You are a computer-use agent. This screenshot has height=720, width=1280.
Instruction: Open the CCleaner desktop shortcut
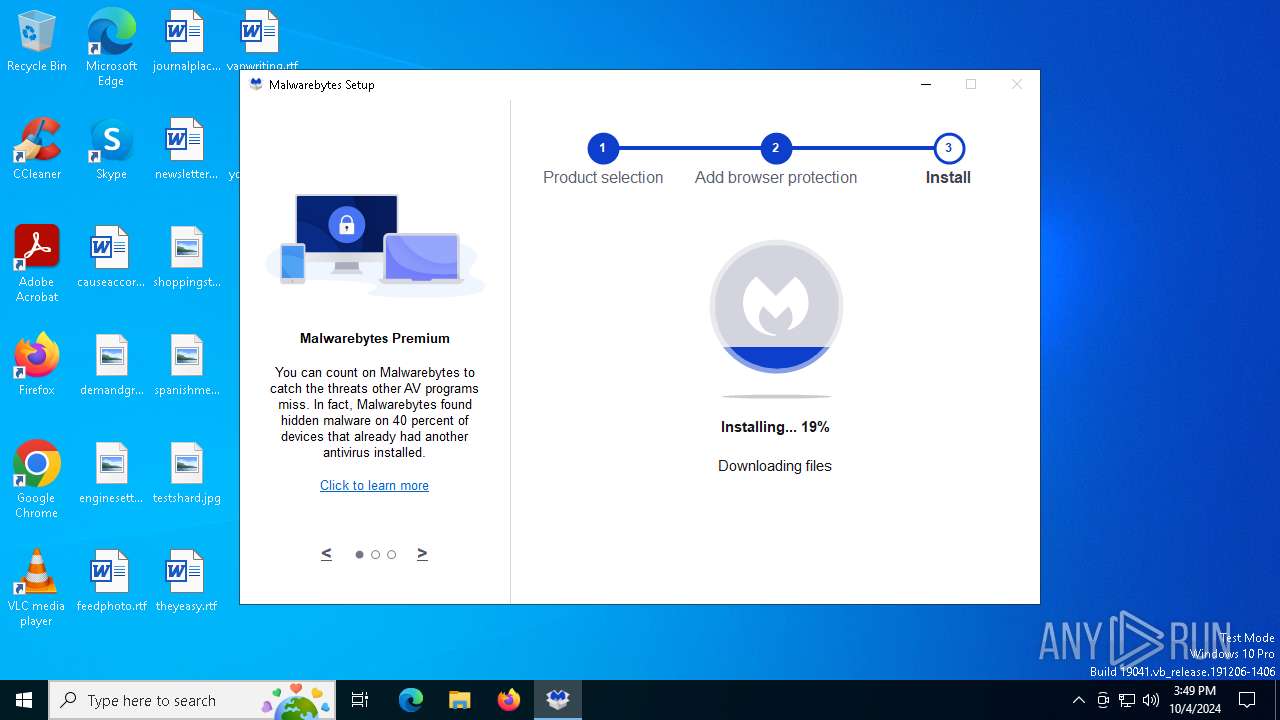click(37, 150)
